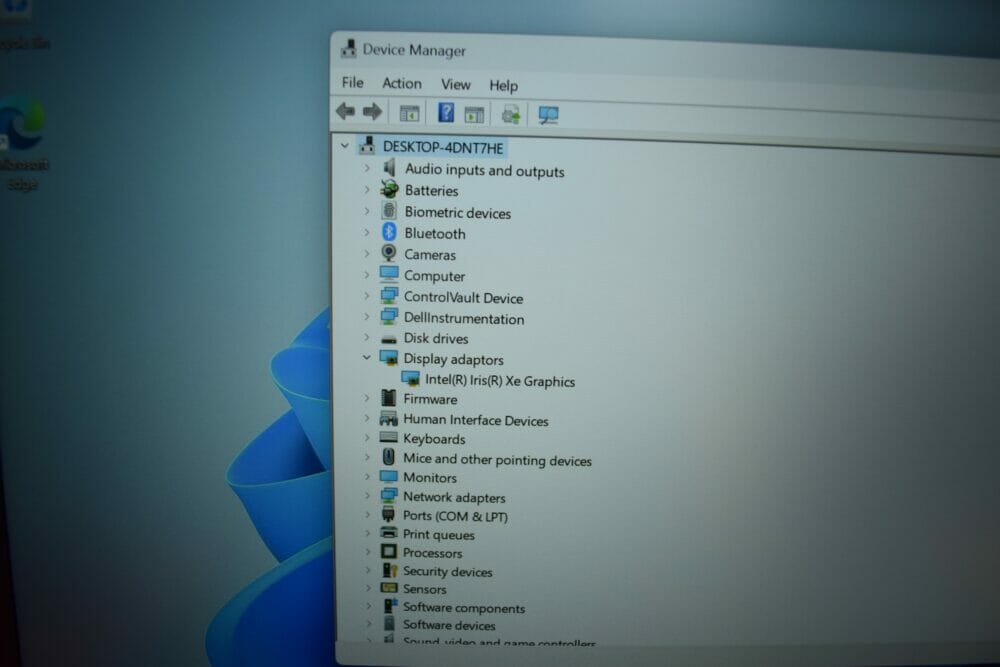Open the View menu
Viewport: 1000px width, 667px height.
tap(455, 84)
